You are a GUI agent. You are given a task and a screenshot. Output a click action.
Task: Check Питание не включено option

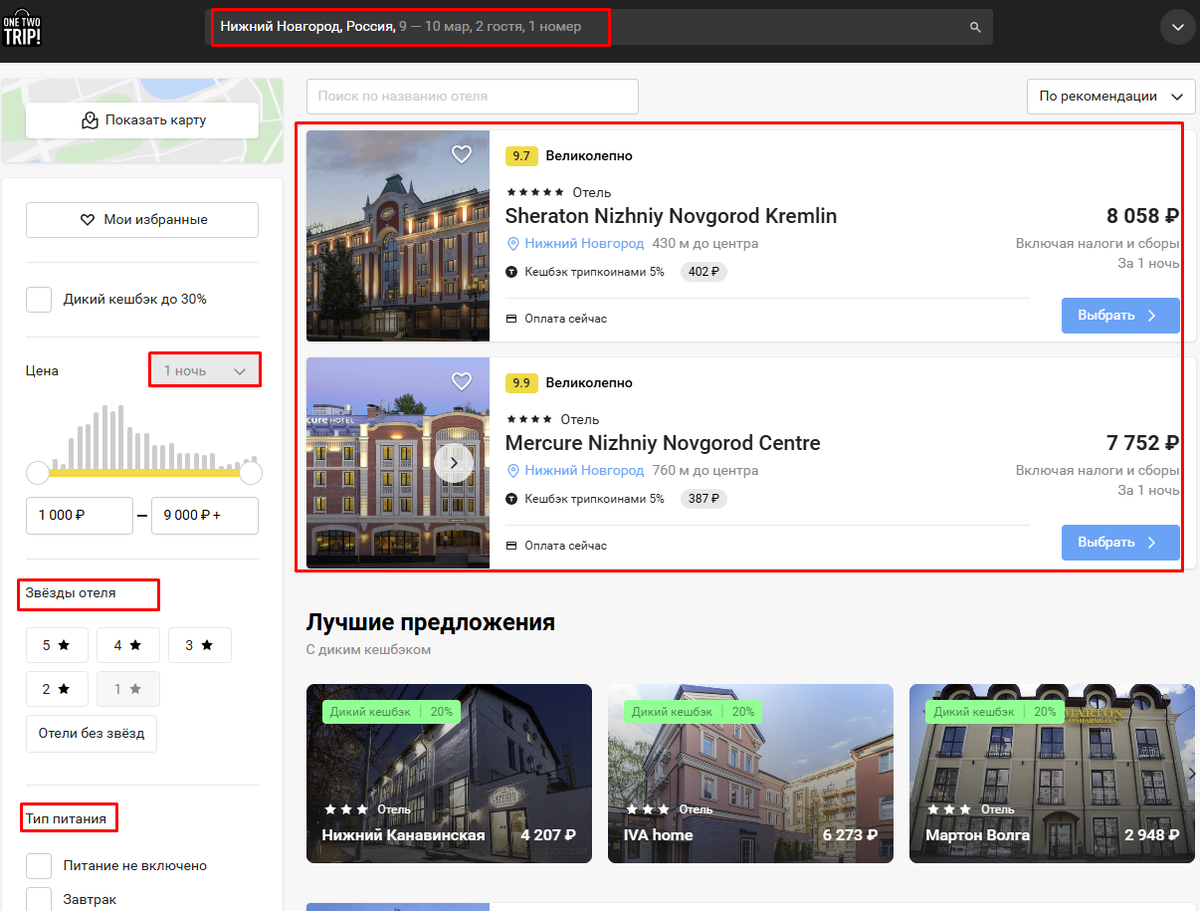pos(39,866)
